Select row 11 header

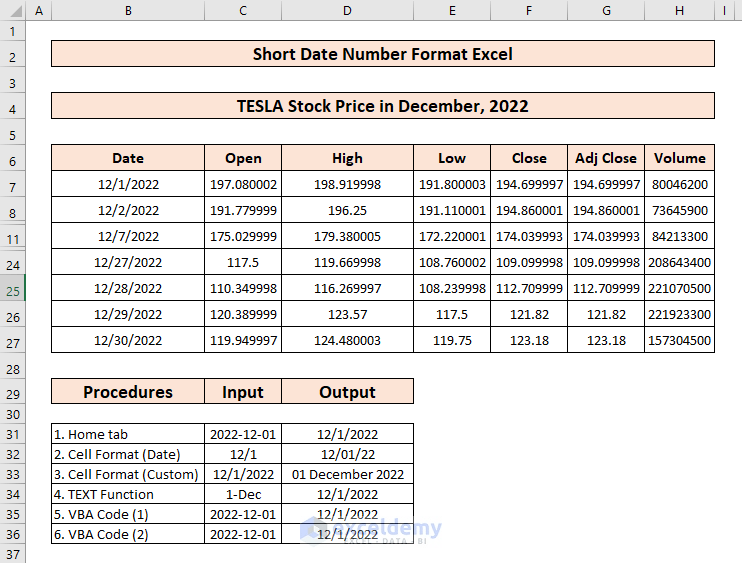pyautogui.click(x=13, y=236)
